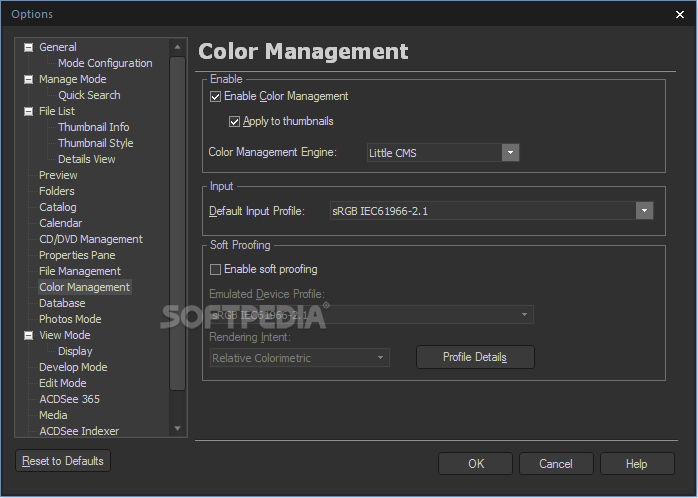Screen dimensions: 698x498
Task: Go to Thumbnail Style options
Action: point(95,143)
